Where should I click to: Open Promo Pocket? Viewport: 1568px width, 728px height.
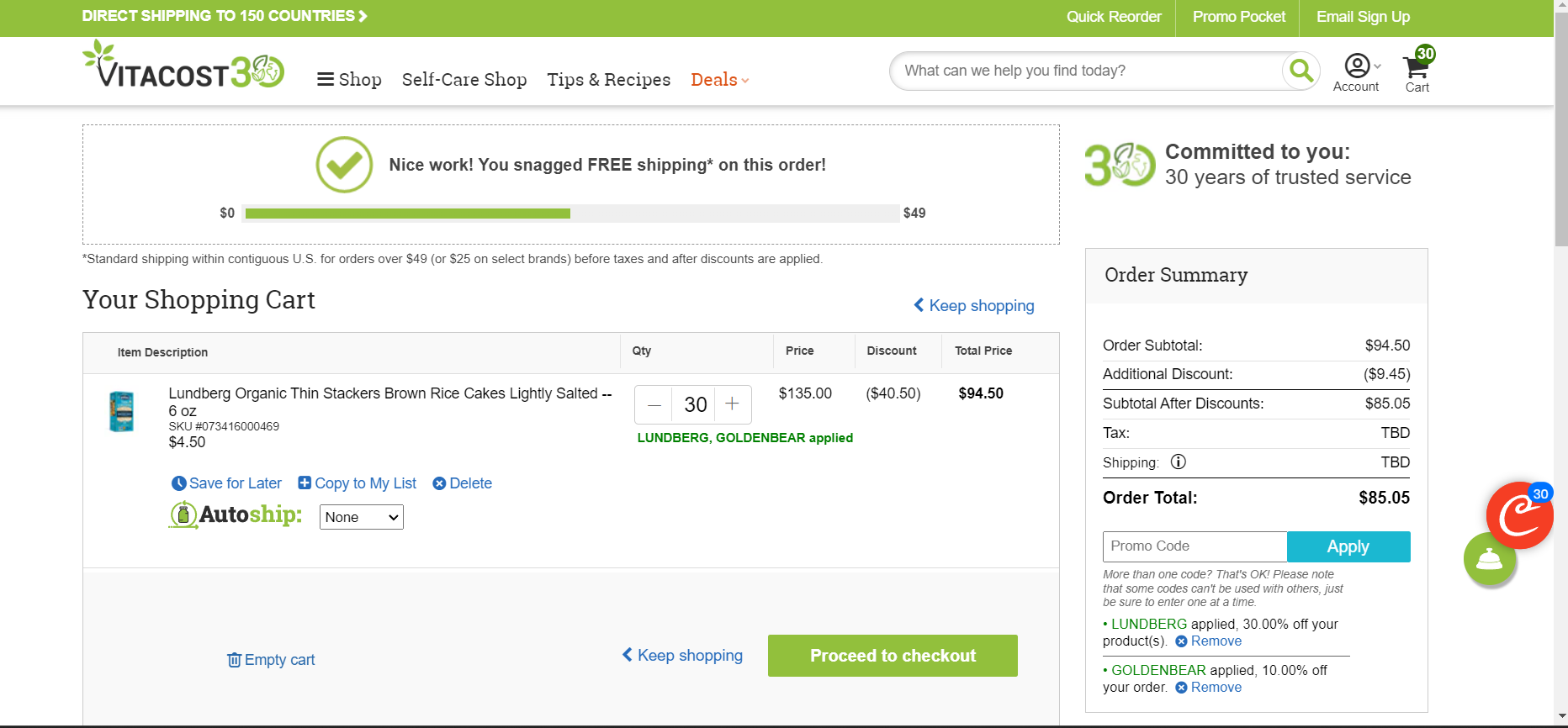pos(1239,17)
